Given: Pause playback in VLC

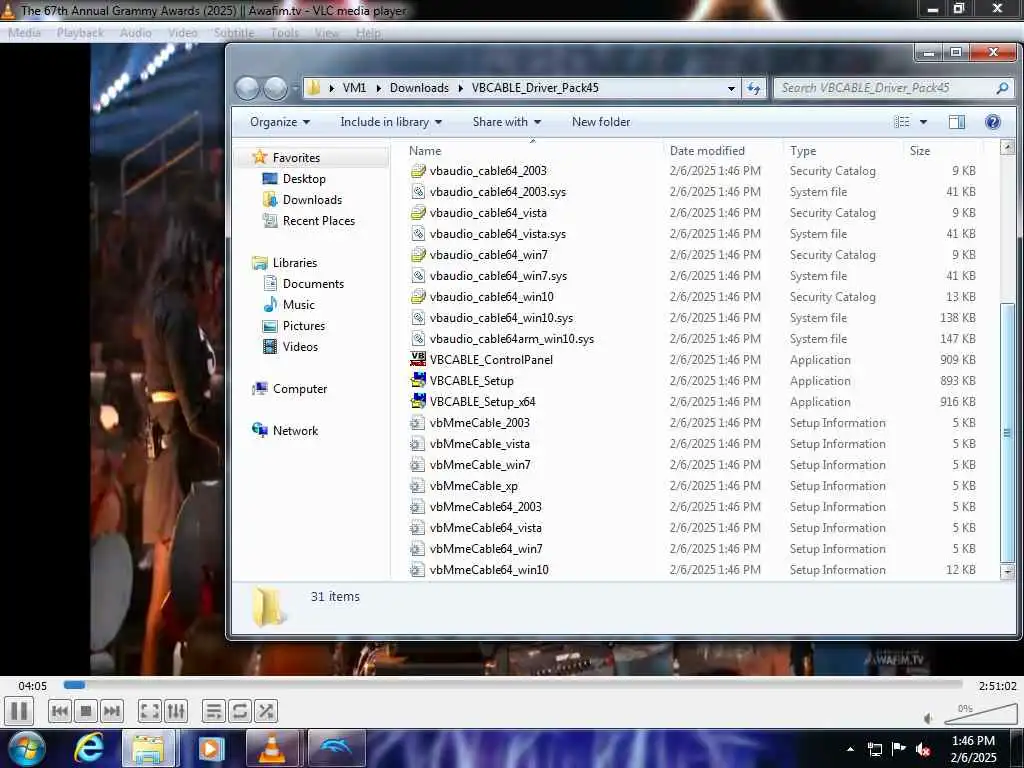Looking at the screenshot, I should tap(19, 711).
